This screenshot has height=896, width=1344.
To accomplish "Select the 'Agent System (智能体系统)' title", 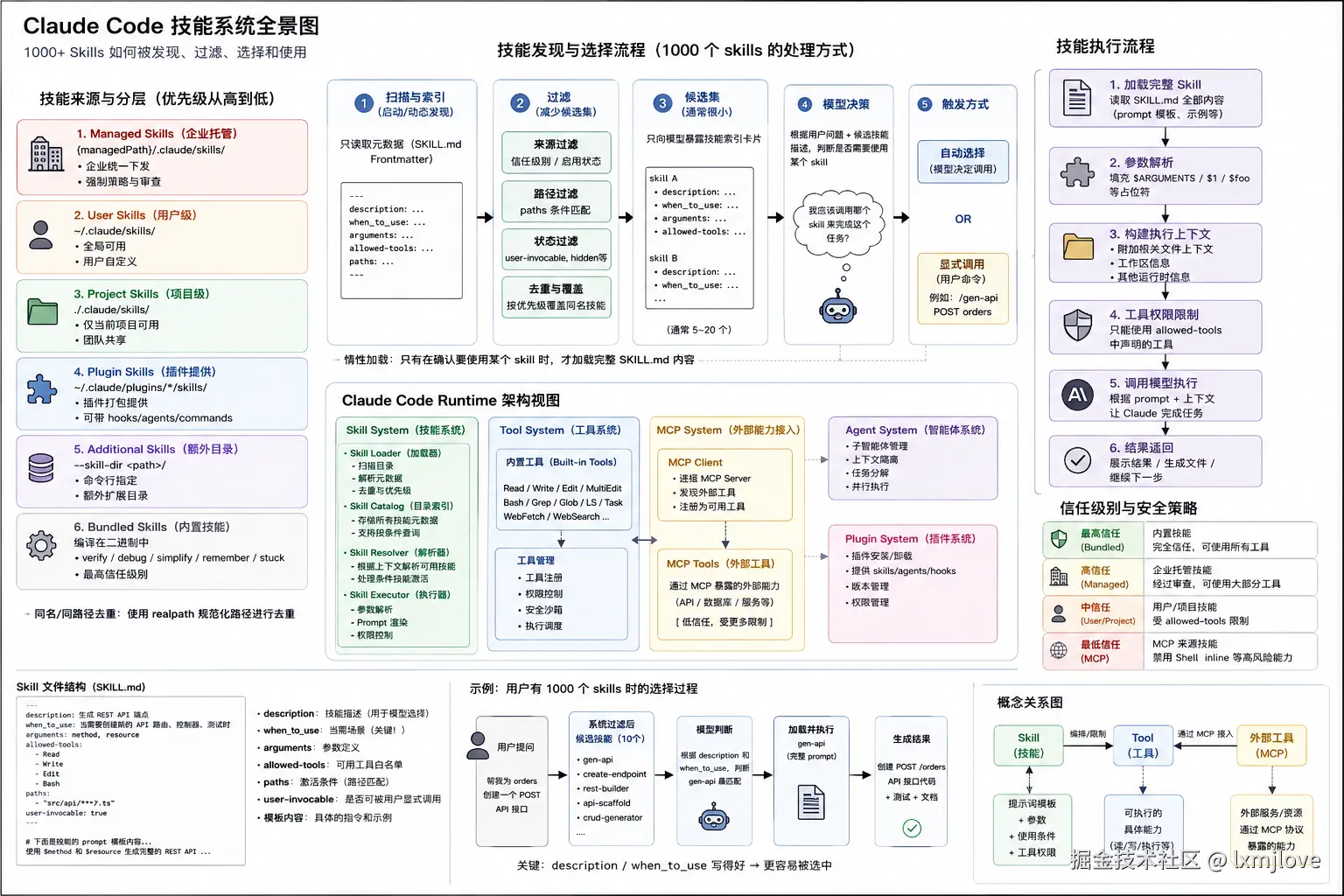I will pos(915,430).
